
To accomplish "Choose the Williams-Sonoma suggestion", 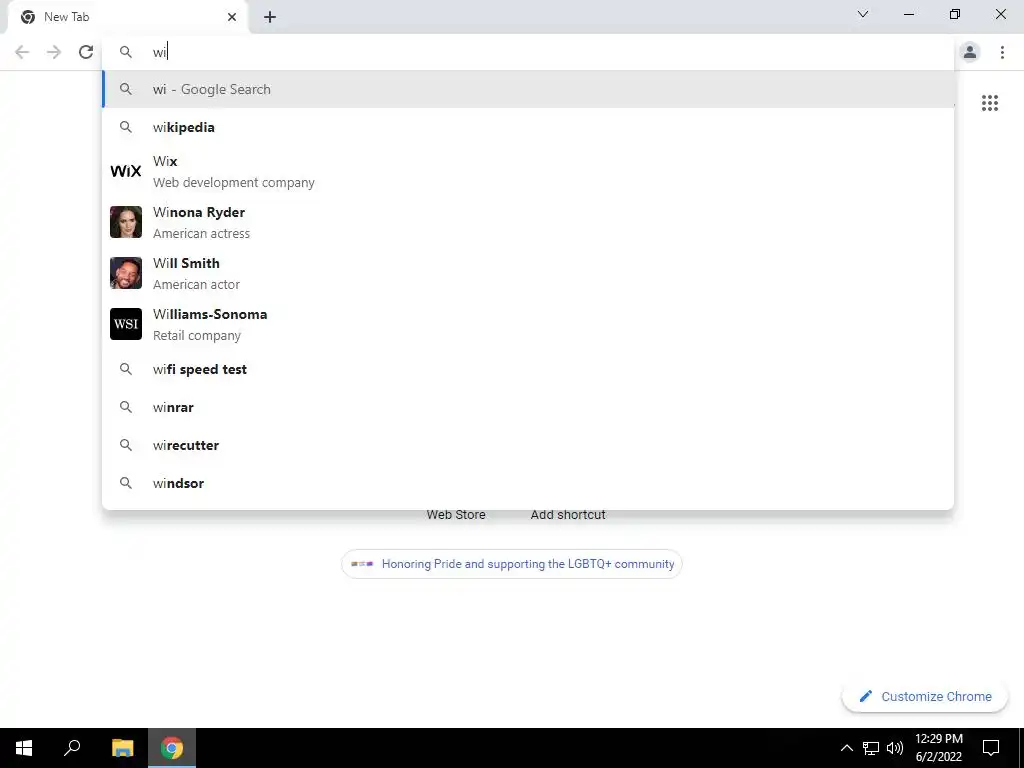I will [528, 324].
